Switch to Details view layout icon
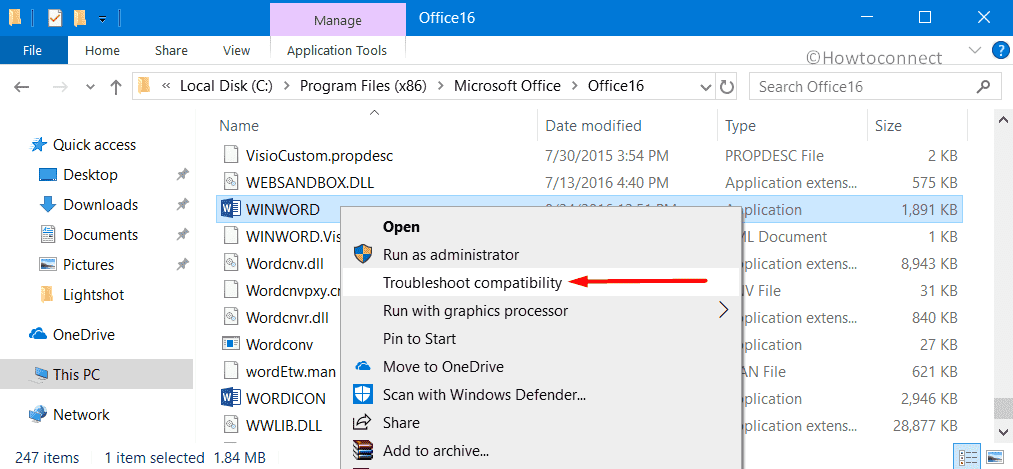This screenshot has width=1013, height=469. [965, 458]
